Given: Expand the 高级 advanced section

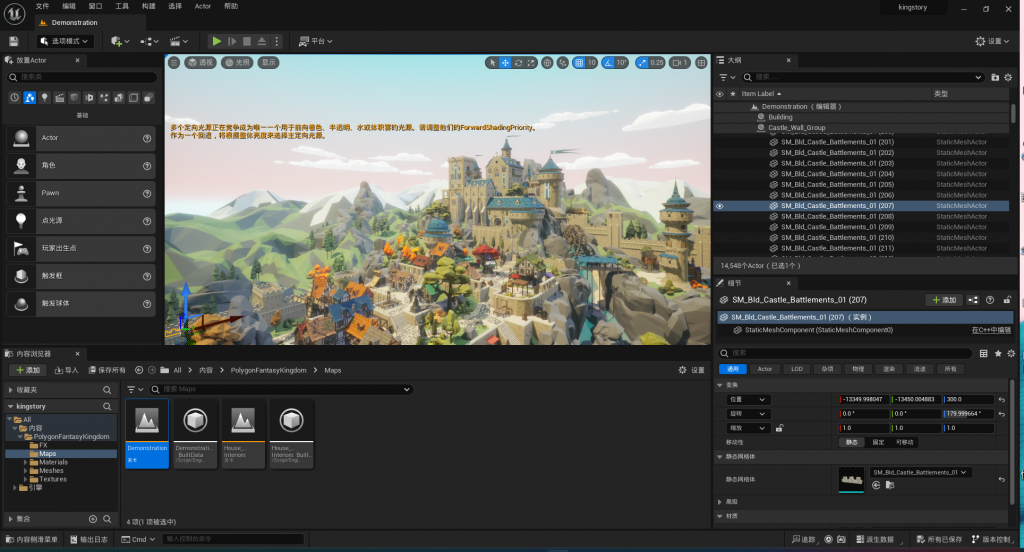Looking at the screenshot, I should pos(720,502).
